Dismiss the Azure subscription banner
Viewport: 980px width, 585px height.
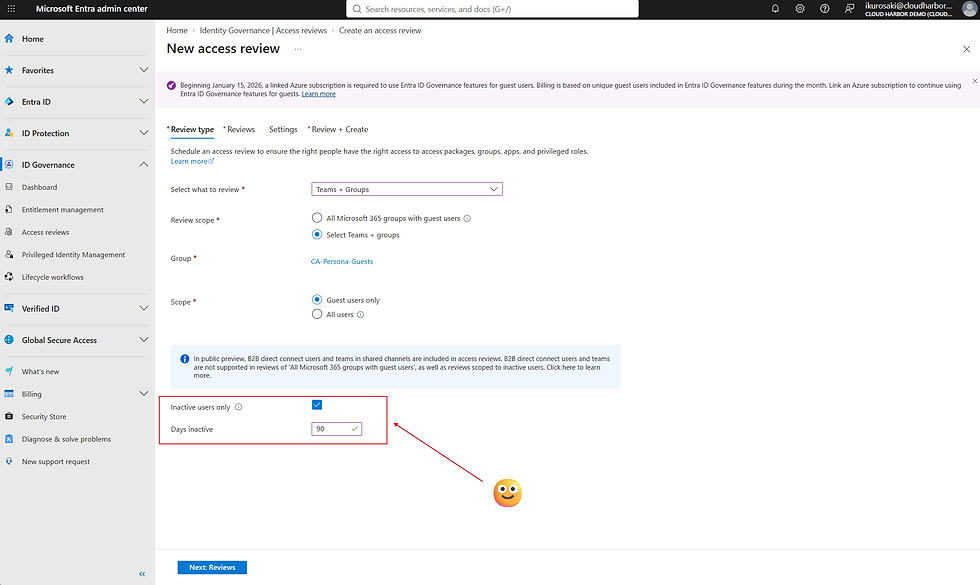974,81
